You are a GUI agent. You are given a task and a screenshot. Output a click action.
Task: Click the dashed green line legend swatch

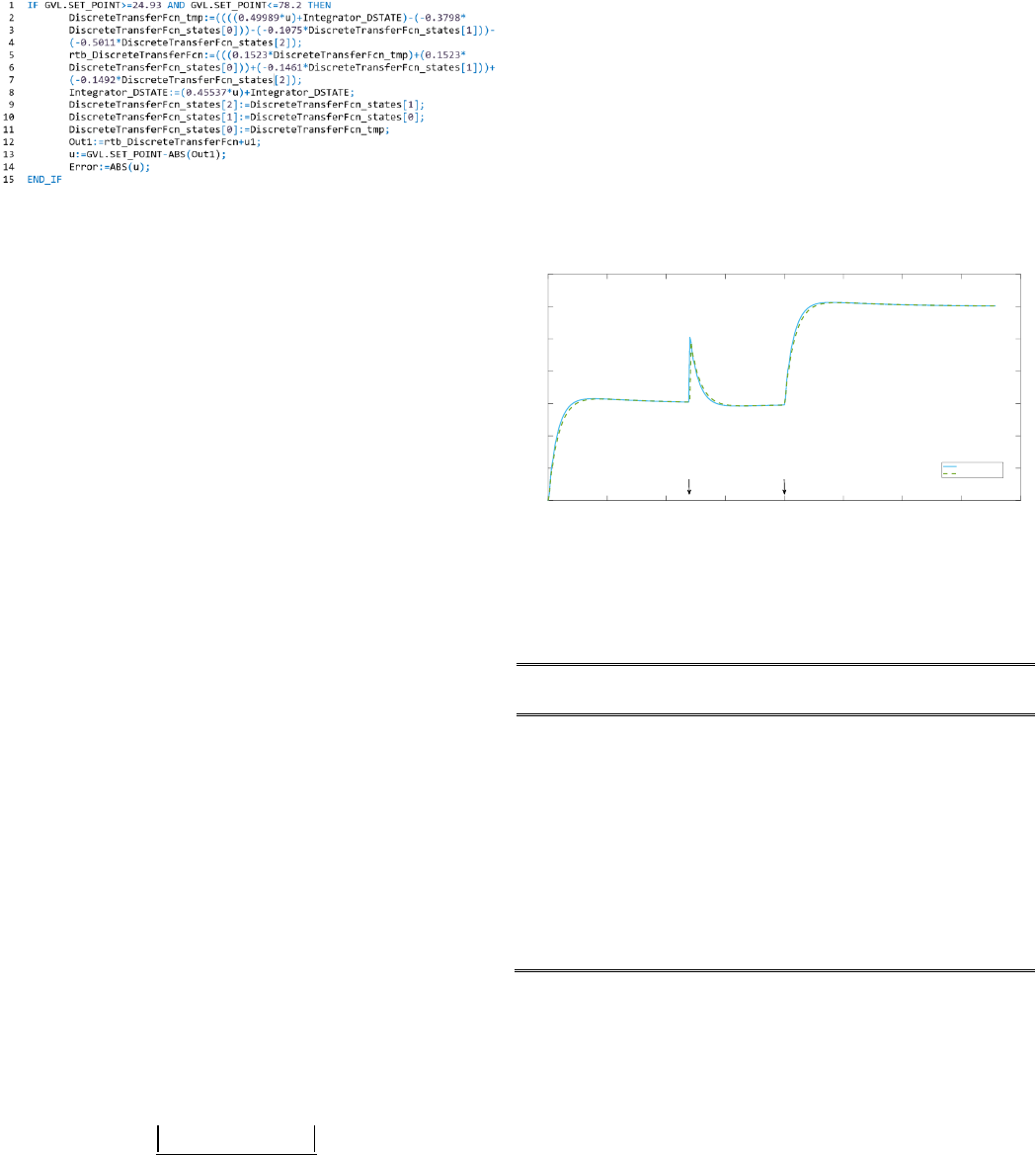point(952,474)
